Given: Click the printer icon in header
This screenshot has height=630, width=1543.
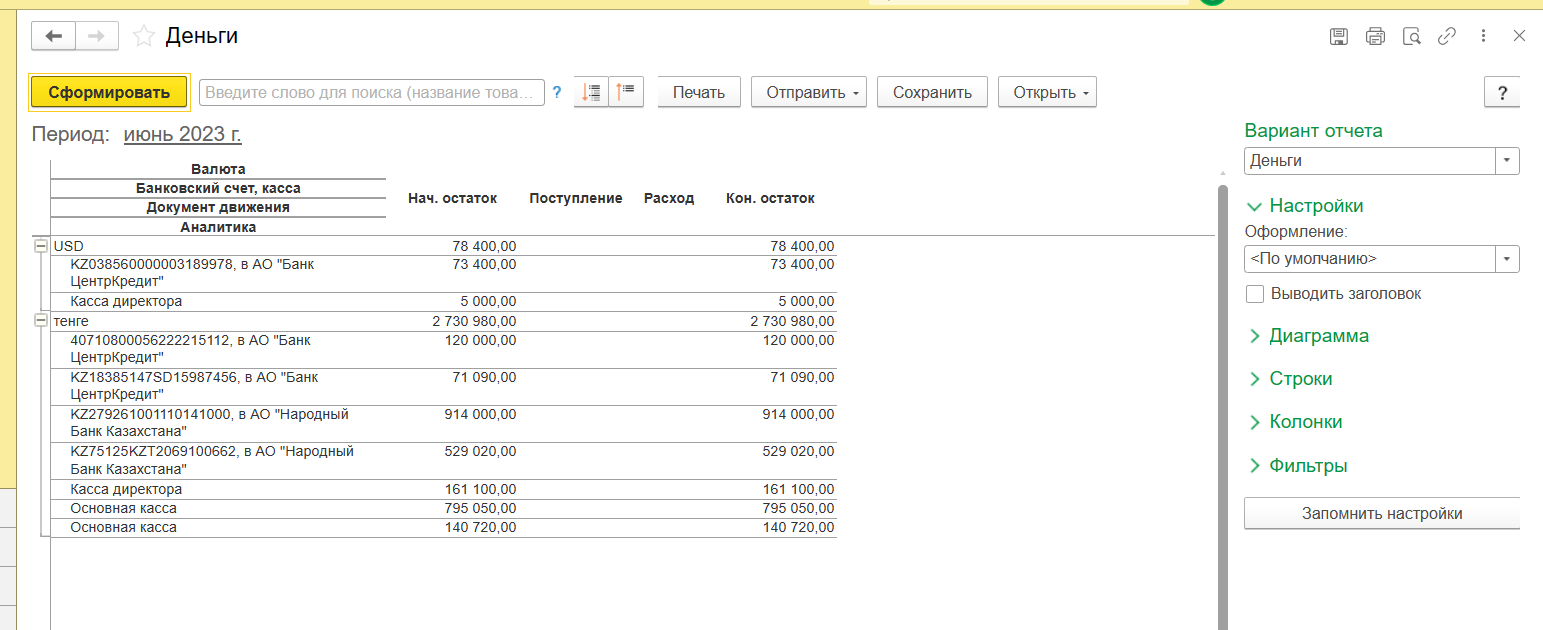Looking at the screenshot, I should (1375, 37).
